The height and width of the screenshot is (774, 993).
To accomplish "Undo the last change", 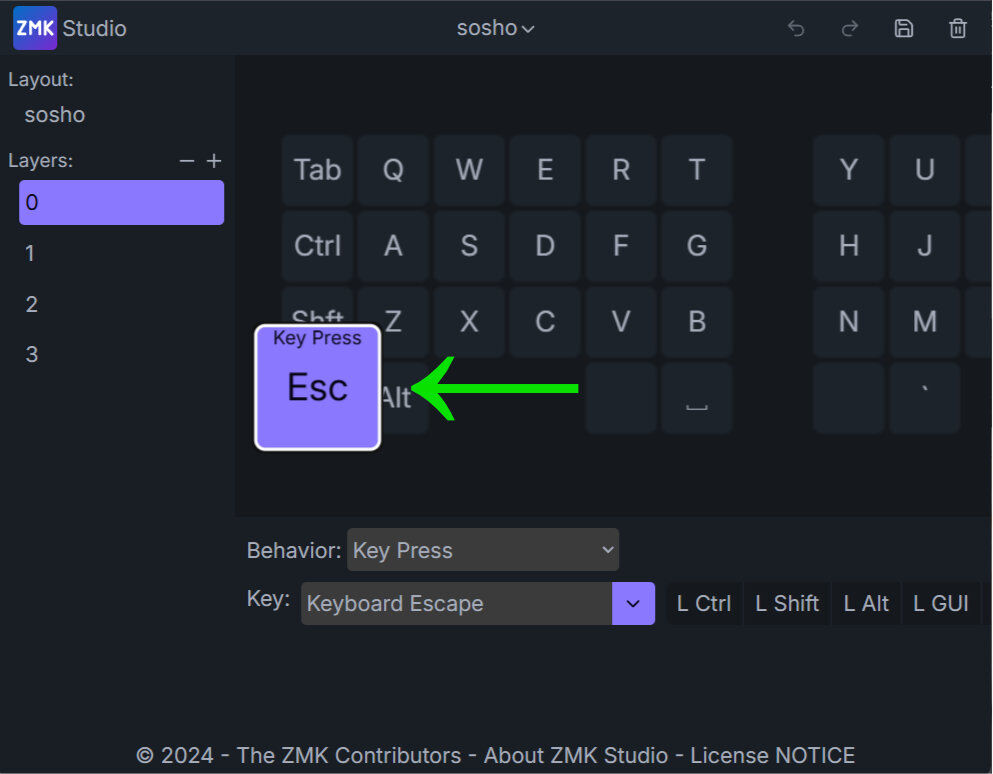I will tap(796, 28).
